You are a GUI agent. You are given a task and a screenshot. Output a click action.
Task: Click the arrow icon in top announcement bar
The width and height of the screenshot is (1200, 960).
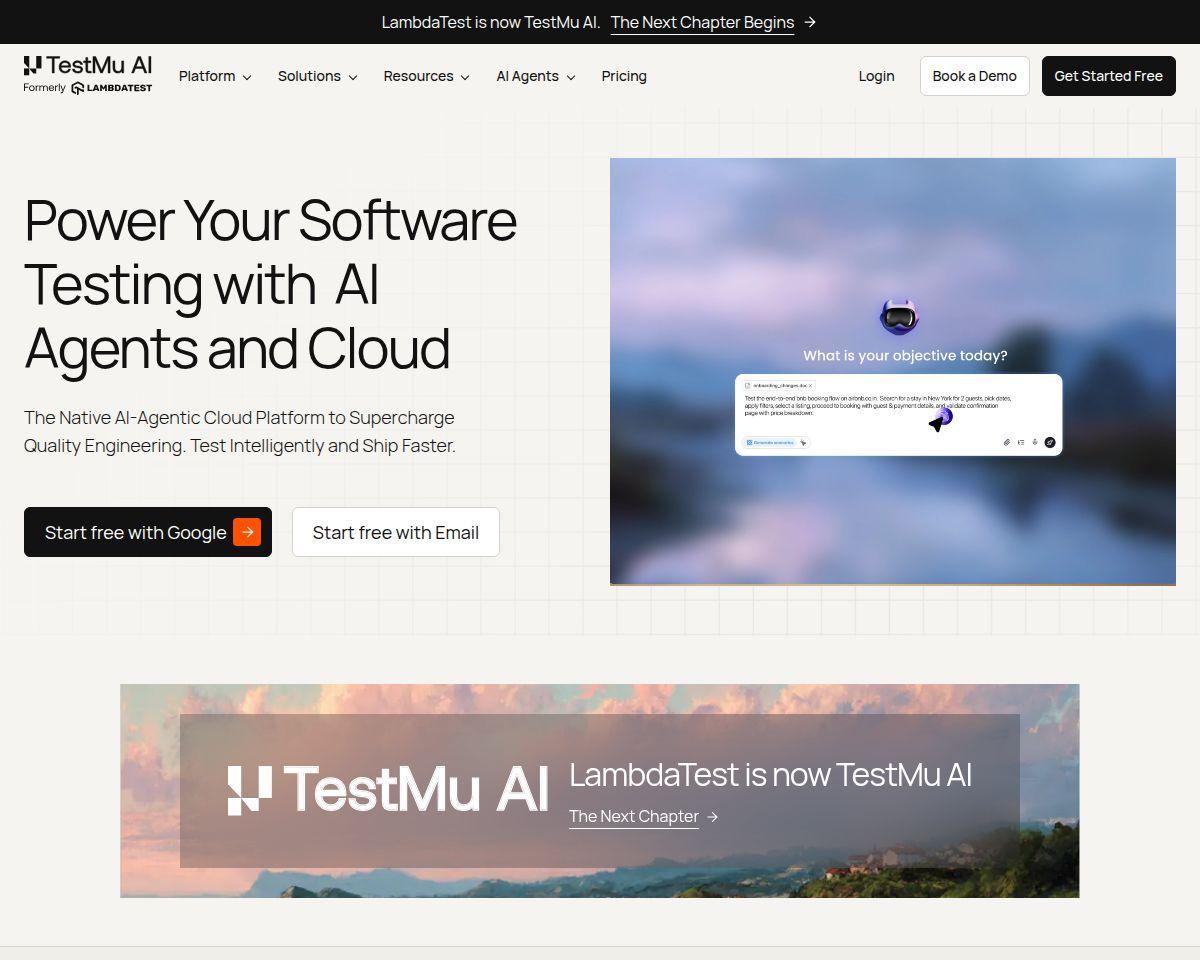tap(810, 22)
